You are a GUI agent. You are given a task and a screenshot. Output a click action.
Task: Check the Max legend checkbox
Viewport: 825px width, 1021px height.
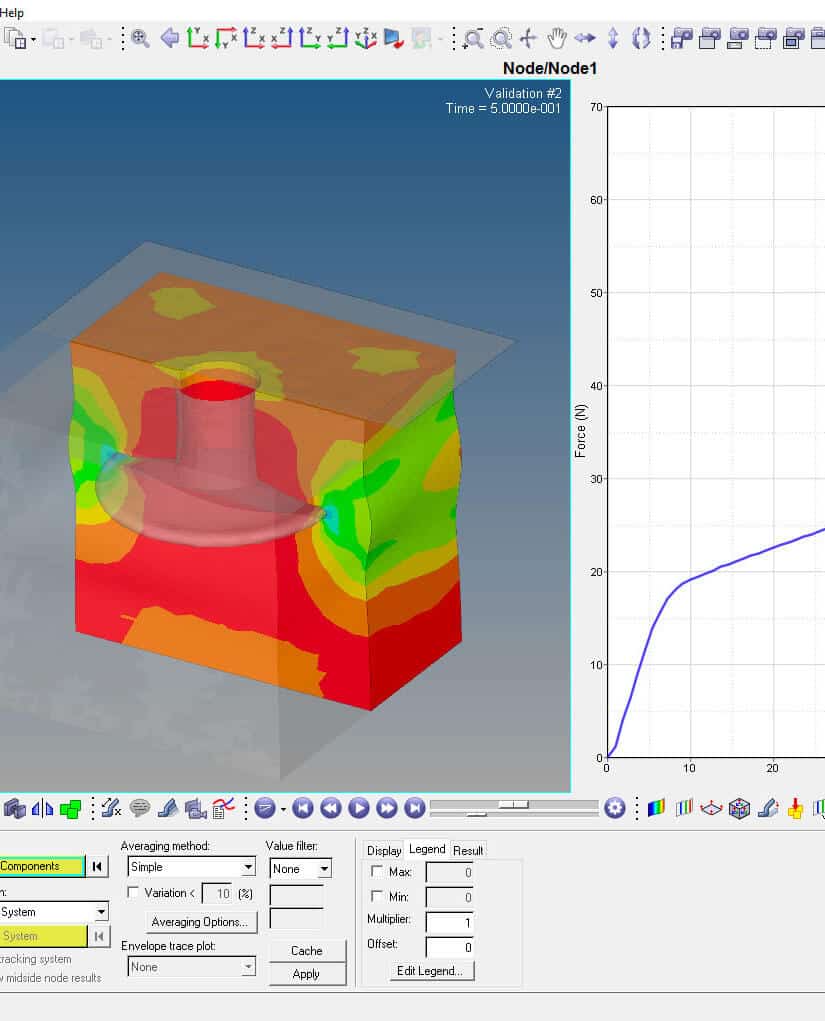tap(375, 871)
